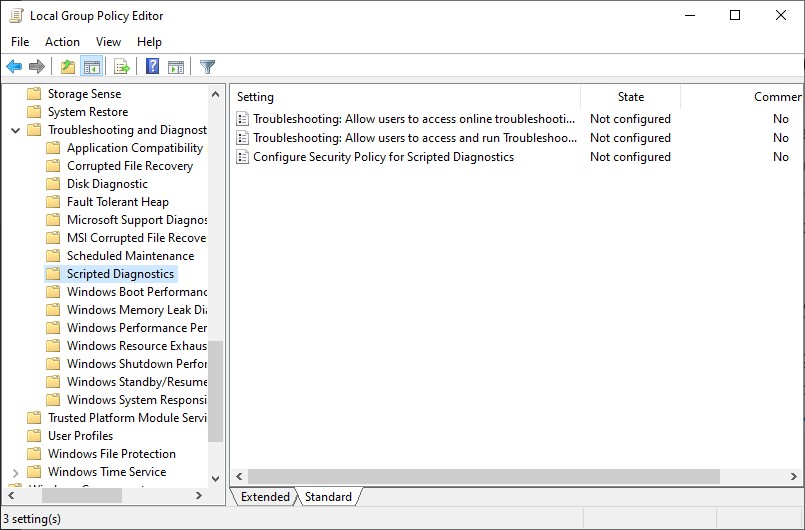Click folder icon beside Disk Diagnostic
Viewport: 805px width, 530px height.
[x=53, y=184]
